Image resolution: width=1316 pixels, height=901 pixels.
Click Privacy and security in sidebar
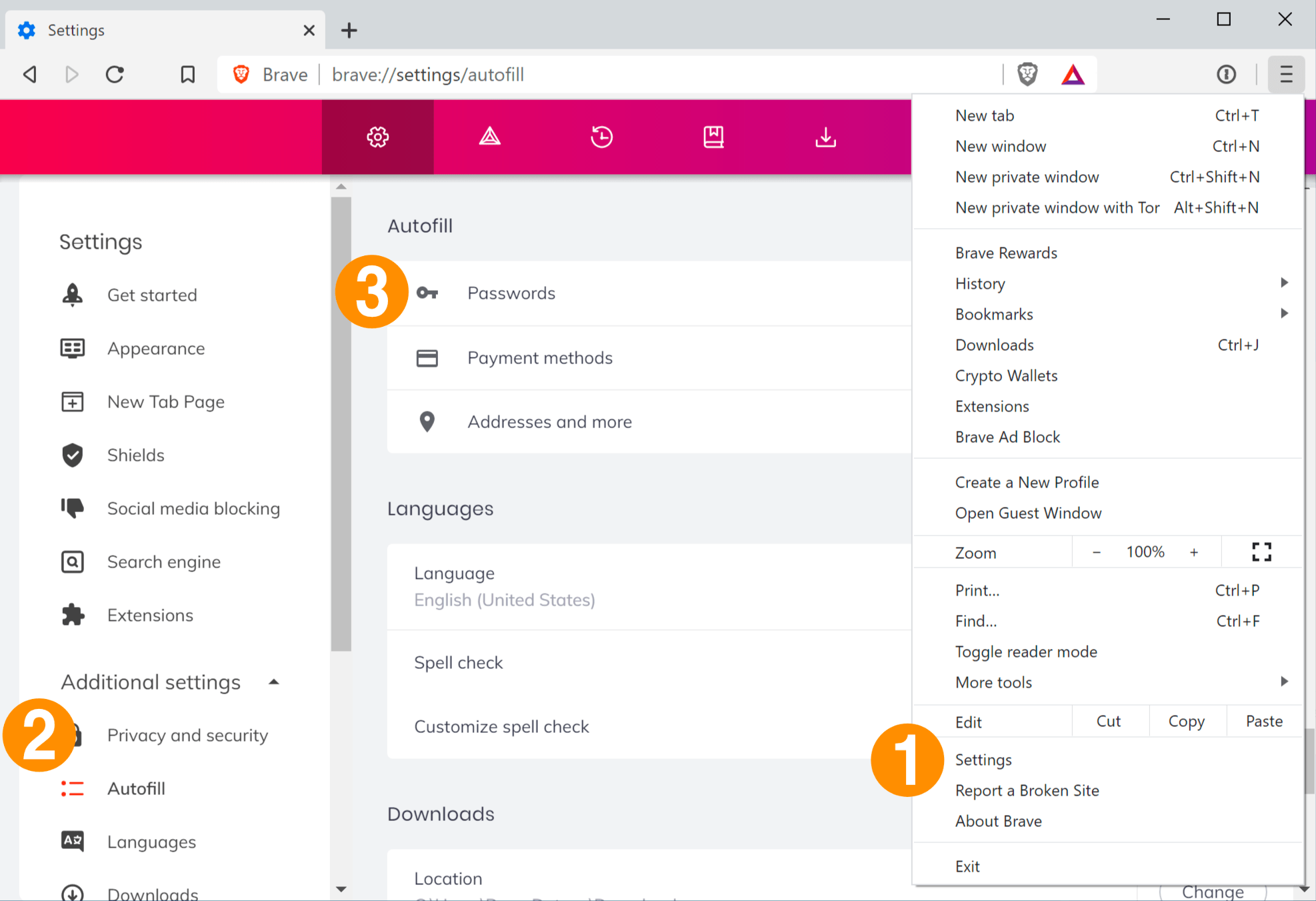coord(187,735)
